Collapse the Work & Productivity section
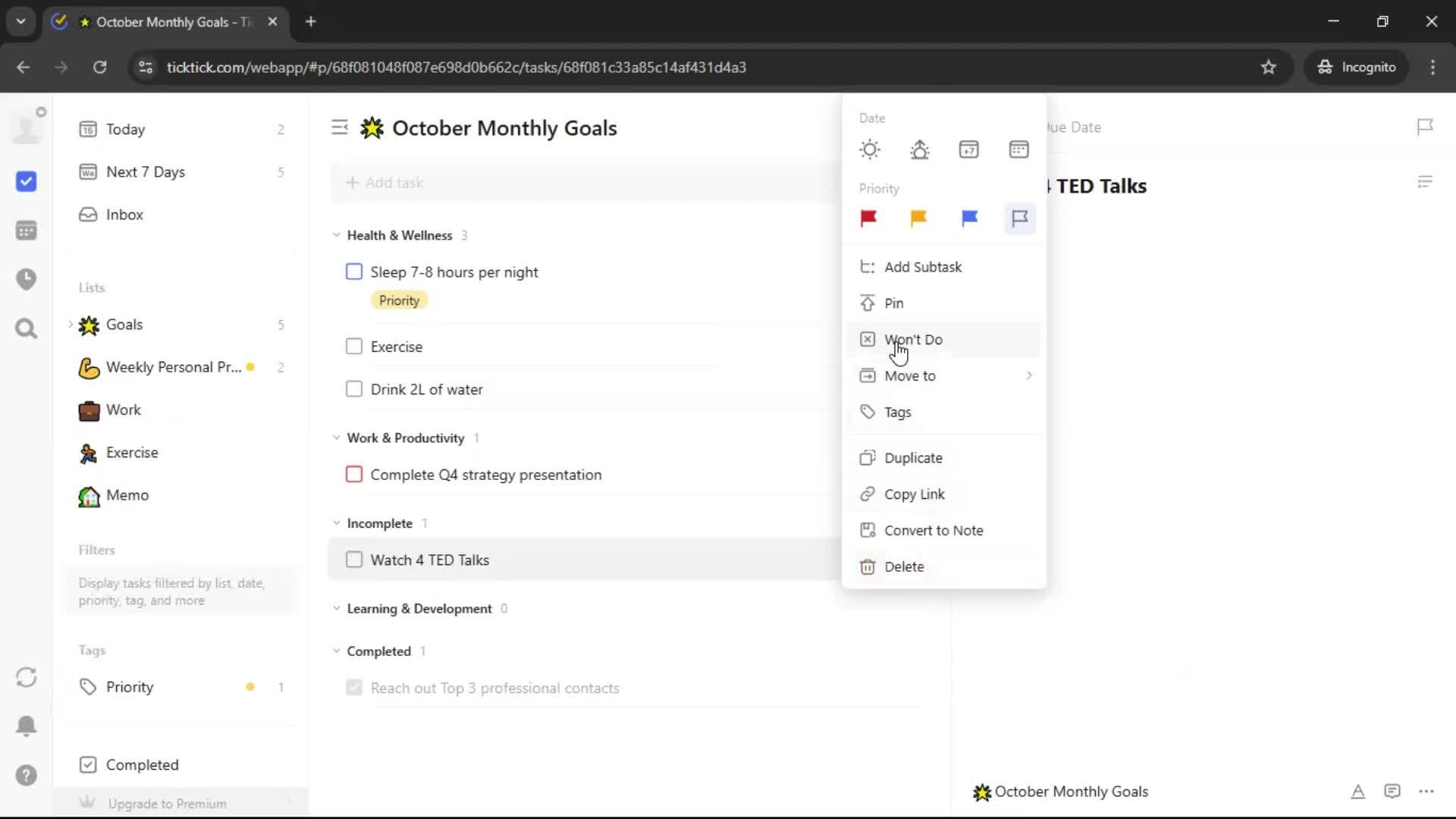 point(337,438)
